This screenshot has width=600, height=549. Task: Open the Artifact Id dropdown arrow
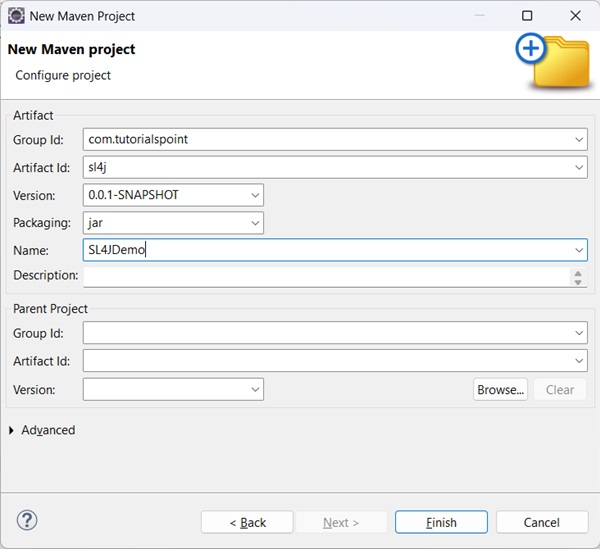[580, 167]
